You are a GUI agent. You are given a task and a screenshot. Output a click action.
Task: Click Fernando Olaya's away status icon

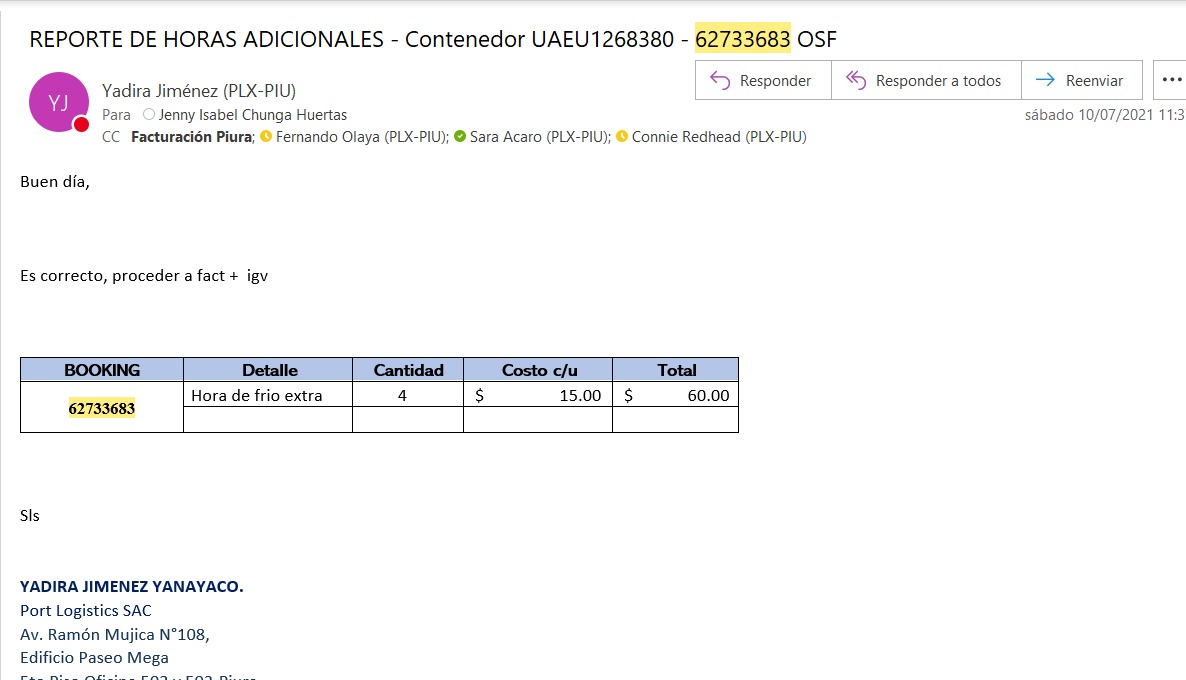click(266, 137)
